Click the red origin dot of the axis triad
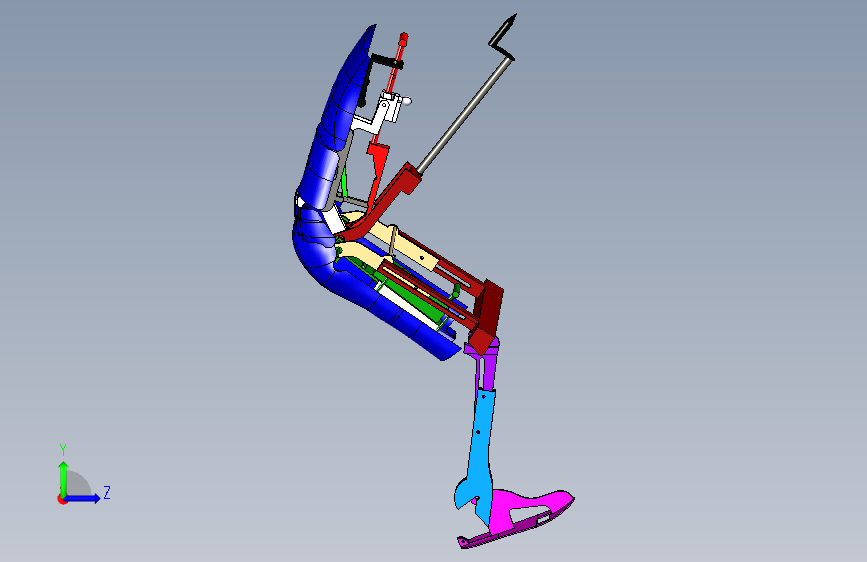The height and width of the screenshot is (562, 867). tap(61, 499)
